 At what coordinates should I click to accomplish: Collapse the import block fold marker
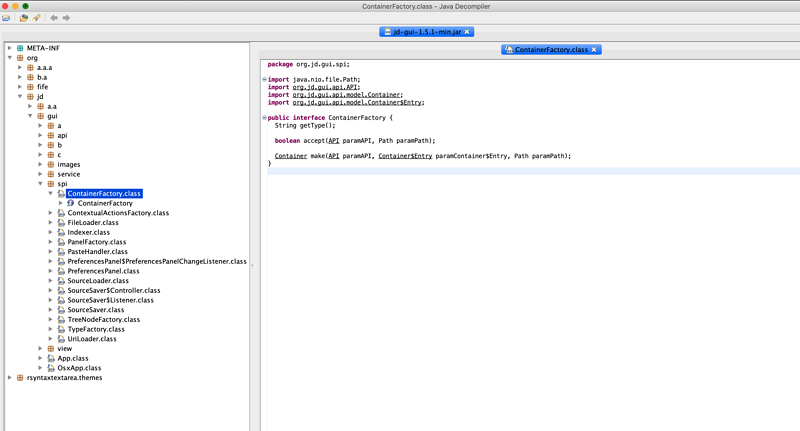pos(265,80)
